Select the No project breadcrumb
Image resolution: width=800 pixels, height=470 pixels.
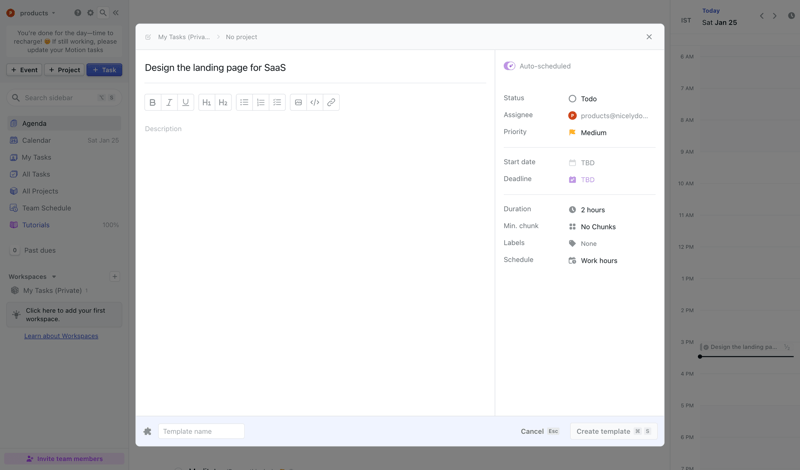point(241,37)
